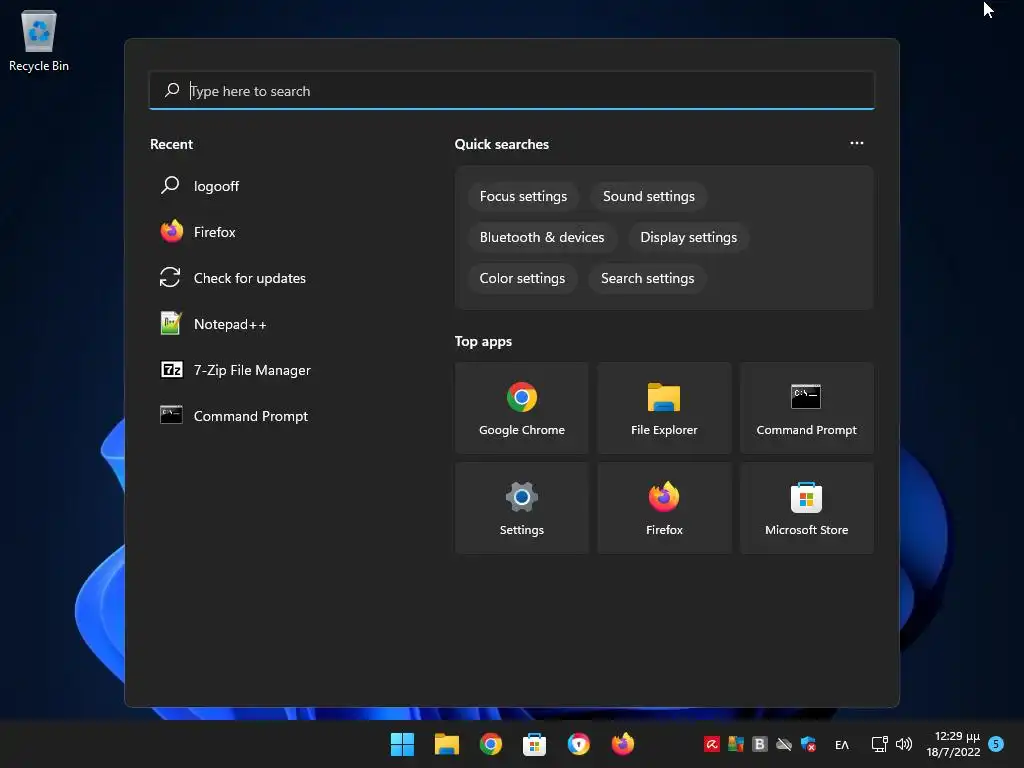Screen dimensions: 1024x768
Task: Click the Windows Start button on taskbar
Action: [x=402, y=744]
